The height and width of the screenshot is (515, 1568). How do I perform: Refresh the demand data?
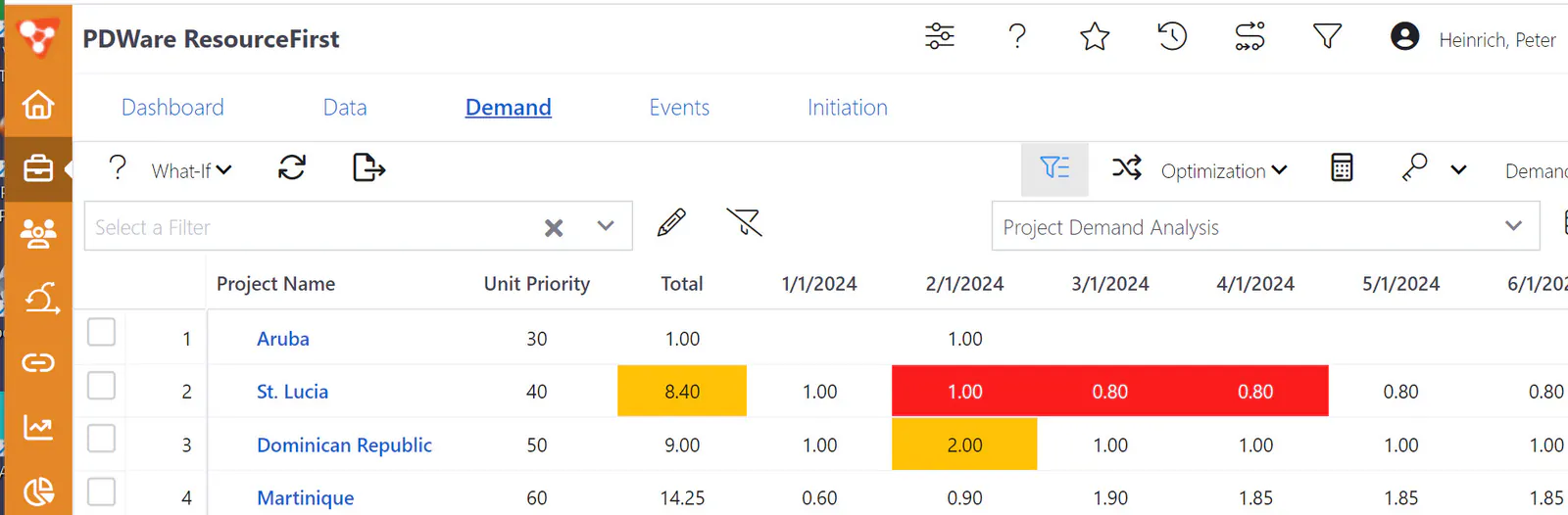pyautogui.click(x=291, y=167)
